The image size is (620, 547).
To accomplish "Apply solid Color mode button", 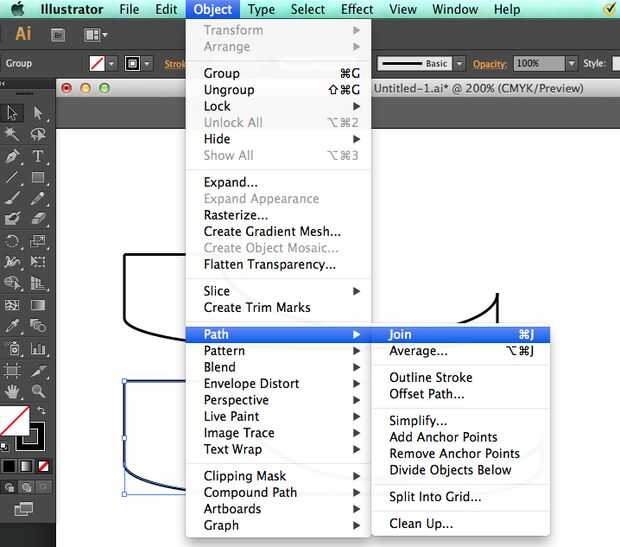I will coord(9,466).
